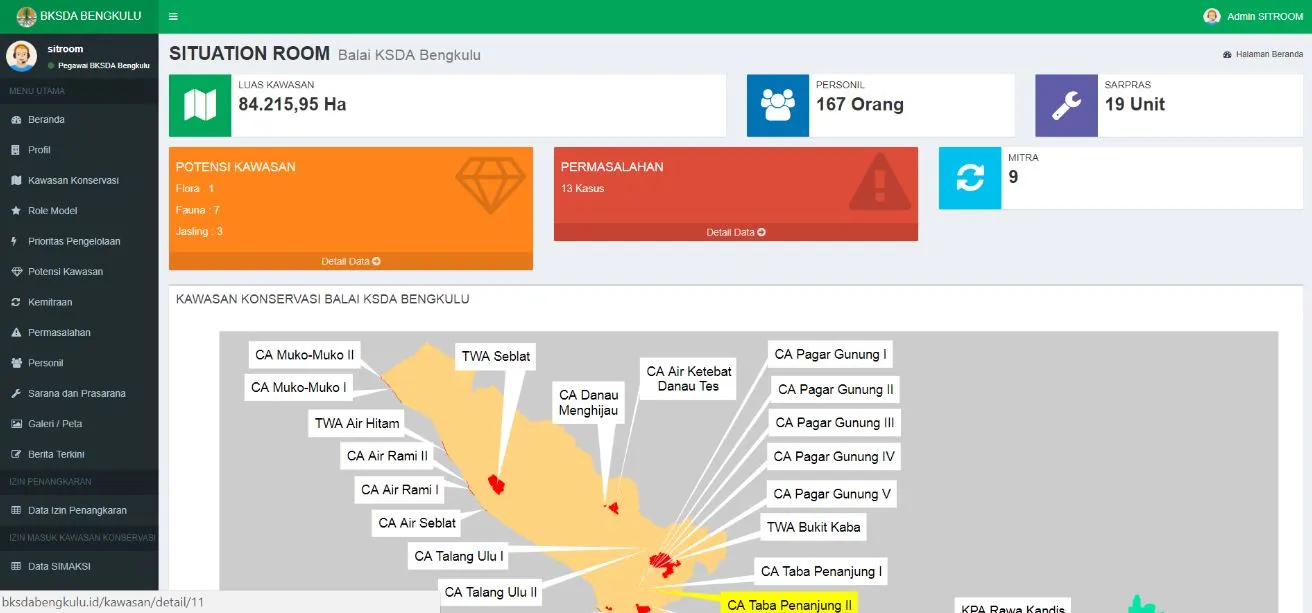Open Data SIMAKSI in sidebar
The height and width of the screenshot is (613, 1312).
tap(59, 566)
